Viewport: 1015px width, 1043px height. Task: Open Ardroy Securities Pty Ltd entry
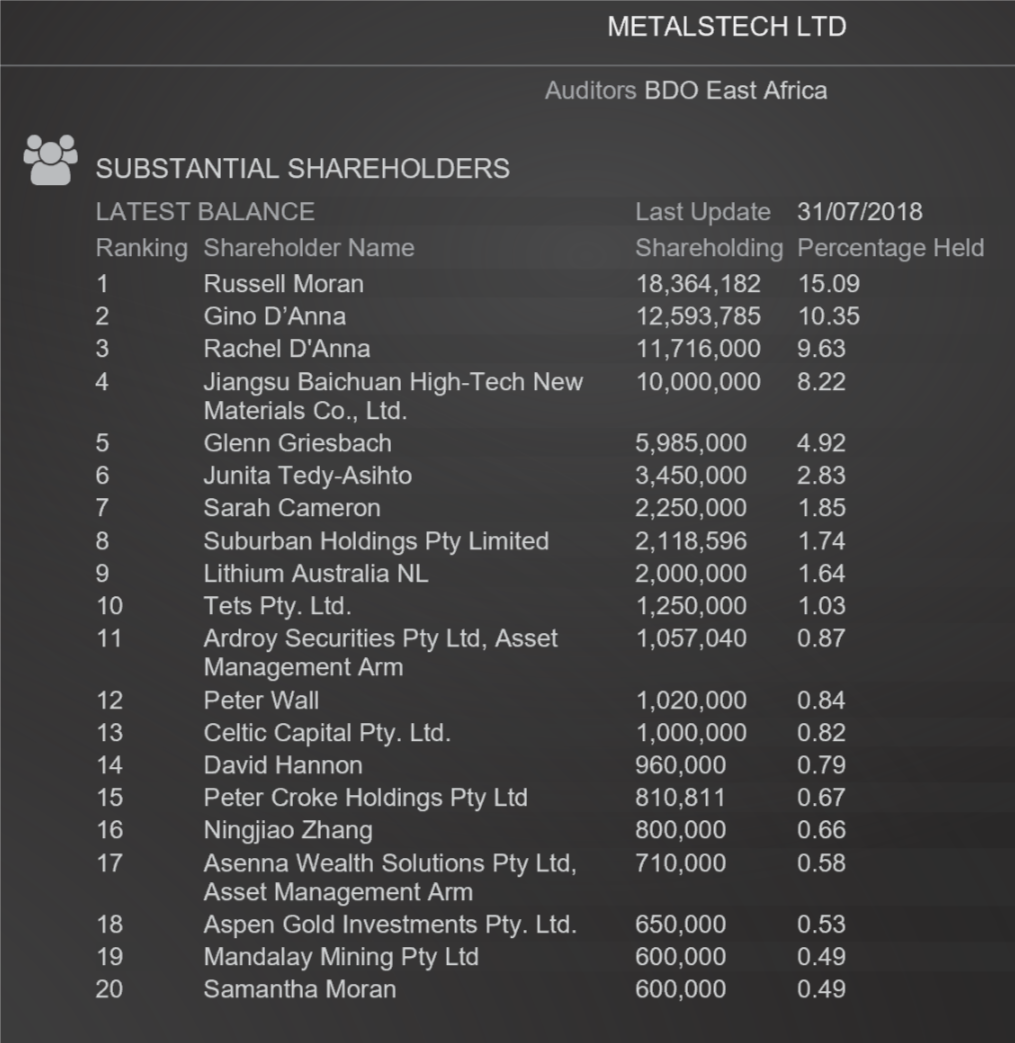(x=380, y=653)
